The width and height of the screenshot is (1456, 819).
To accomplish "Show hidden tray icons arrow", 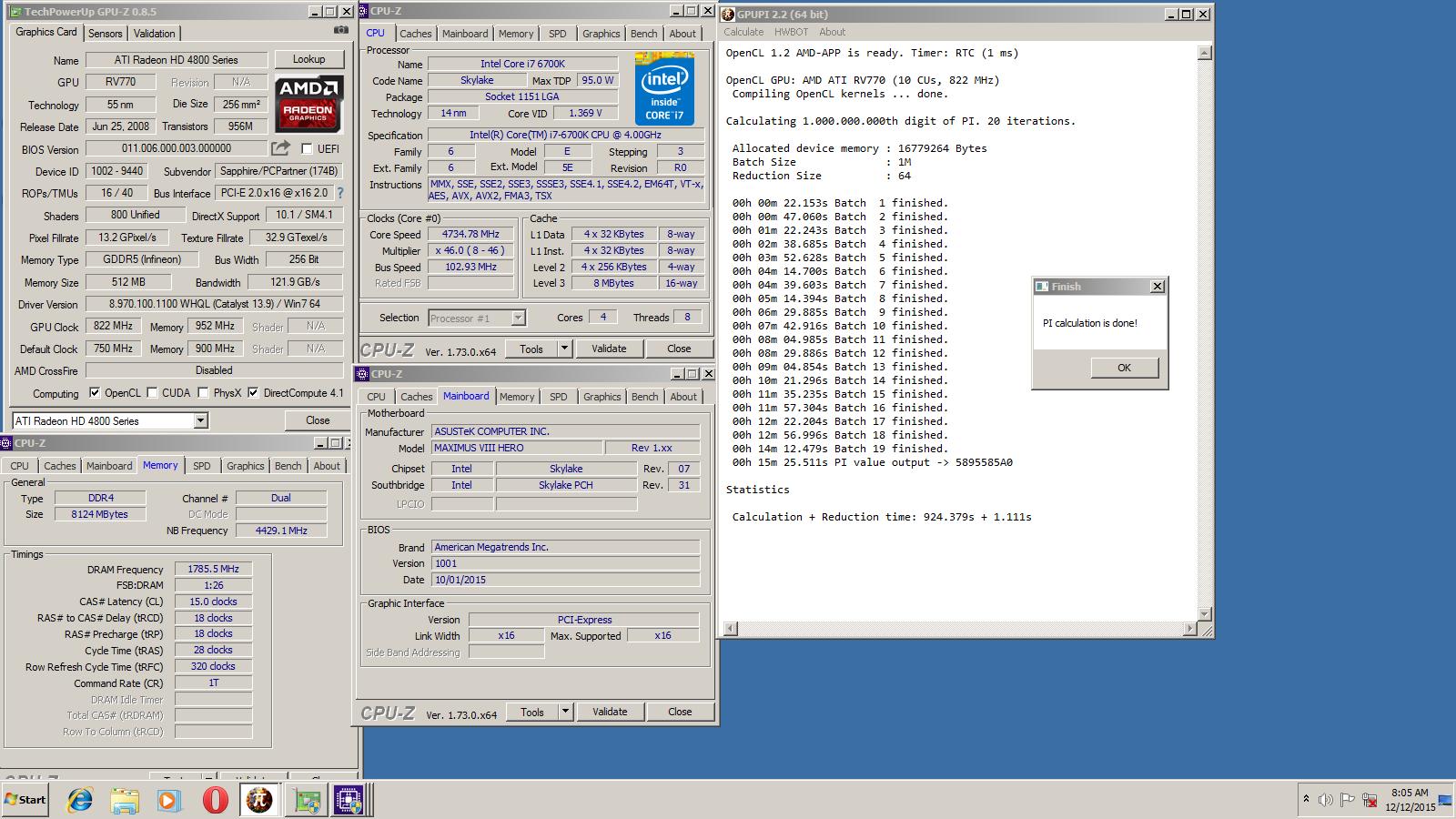I will (x=1306, y=800).
